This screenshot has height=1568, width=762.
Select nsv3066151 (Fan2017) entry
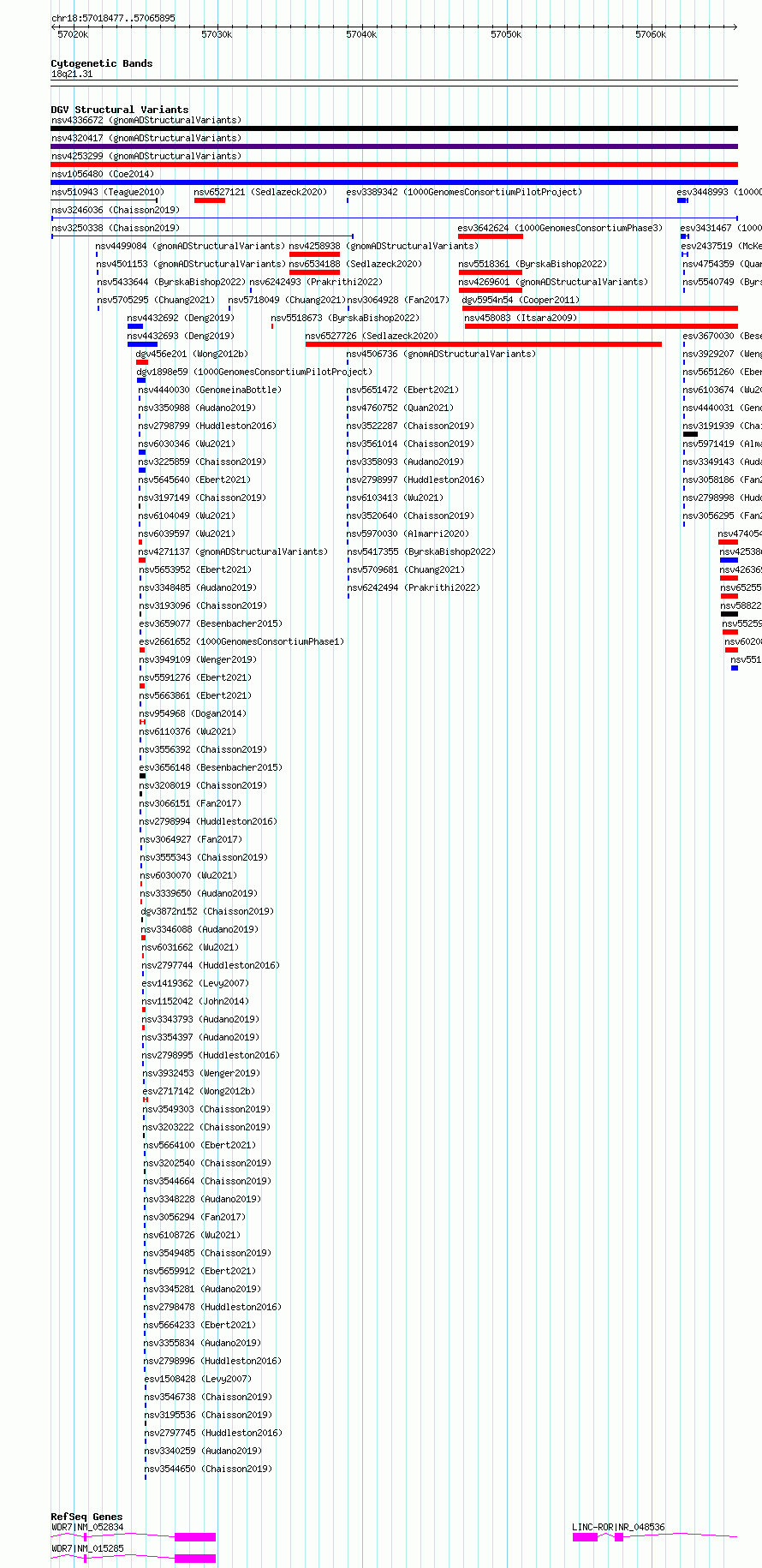pos(191,803)
